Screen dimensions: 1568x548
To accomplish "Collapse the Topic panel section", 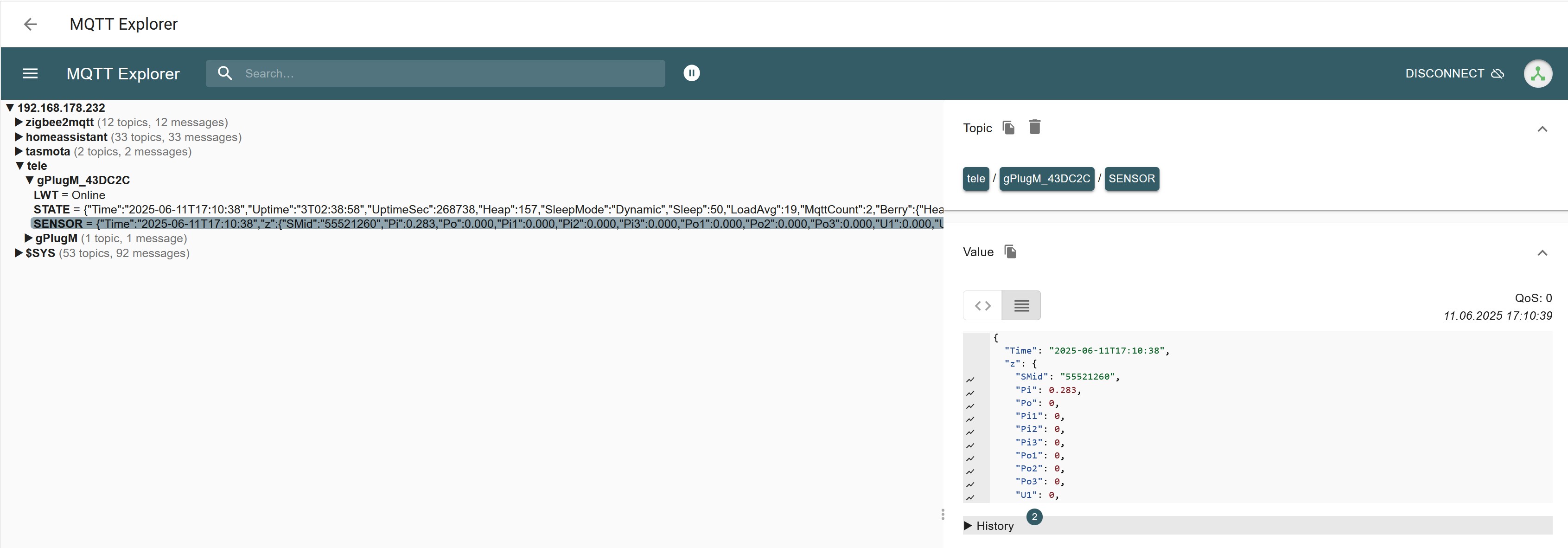I will [x=1542, y=129].
